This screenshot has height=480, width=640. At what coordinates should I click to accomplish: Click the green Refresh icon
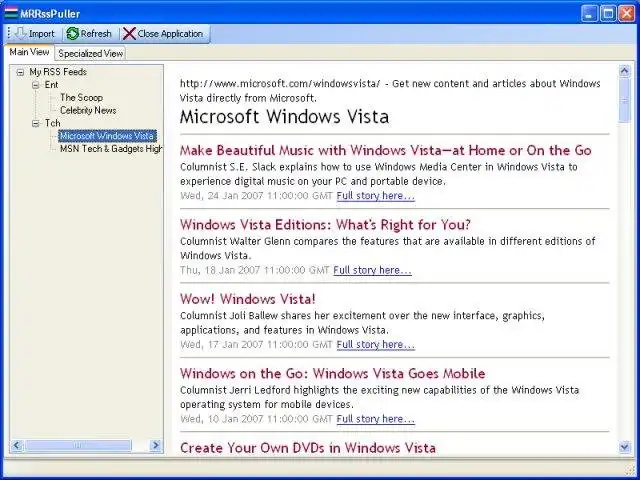tap(73, 34)
